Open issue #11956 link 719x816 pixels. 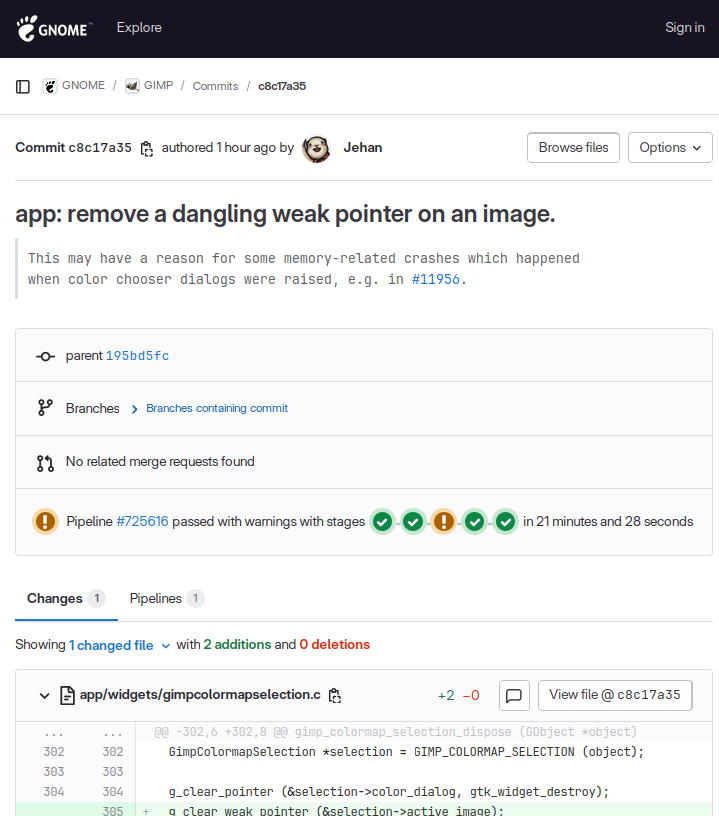click(435, 279)
